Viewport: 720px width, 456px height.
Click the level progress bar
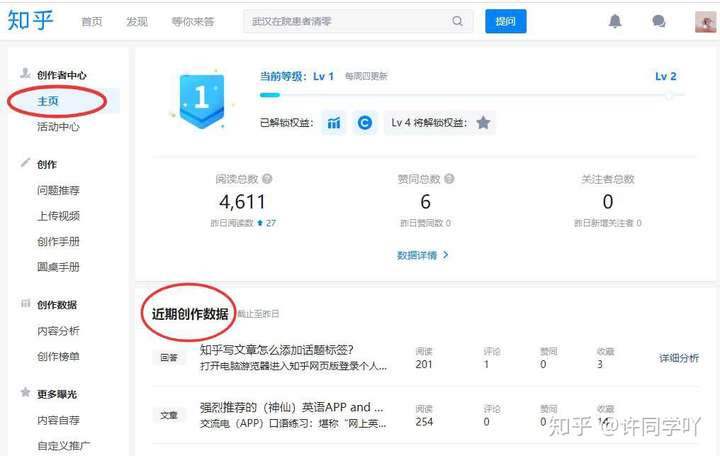coord(472,95)
